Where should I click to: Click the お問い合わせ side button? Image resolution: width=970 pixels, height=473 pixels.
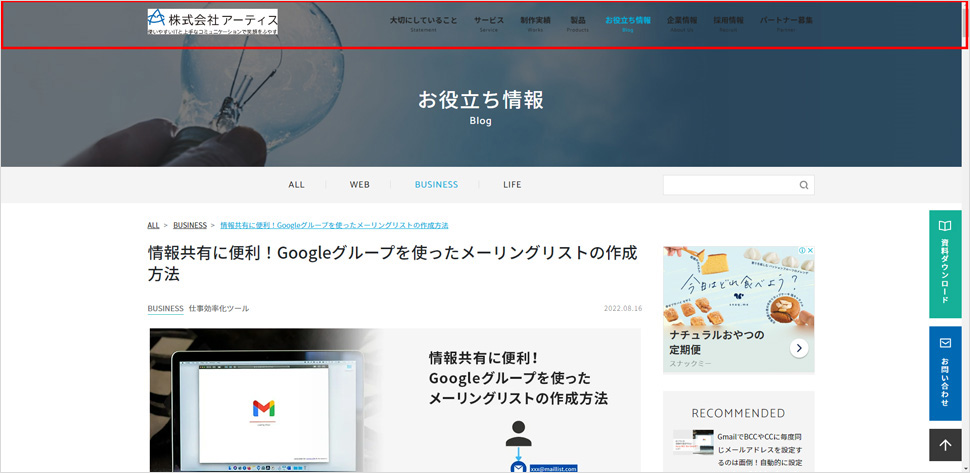coord(945,373)
